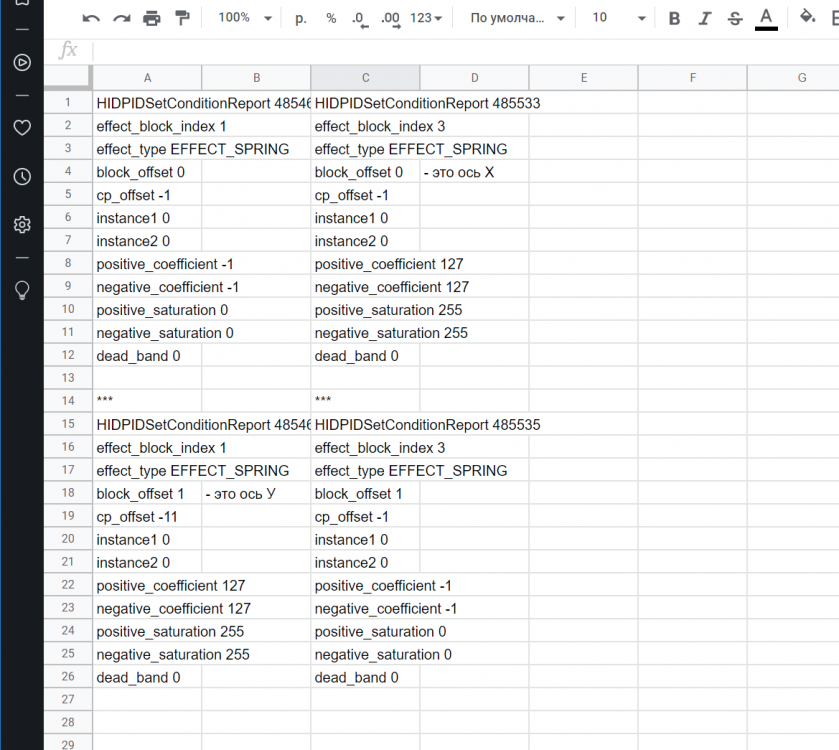Undo the last action
The image size is (839, 750).
91,18
